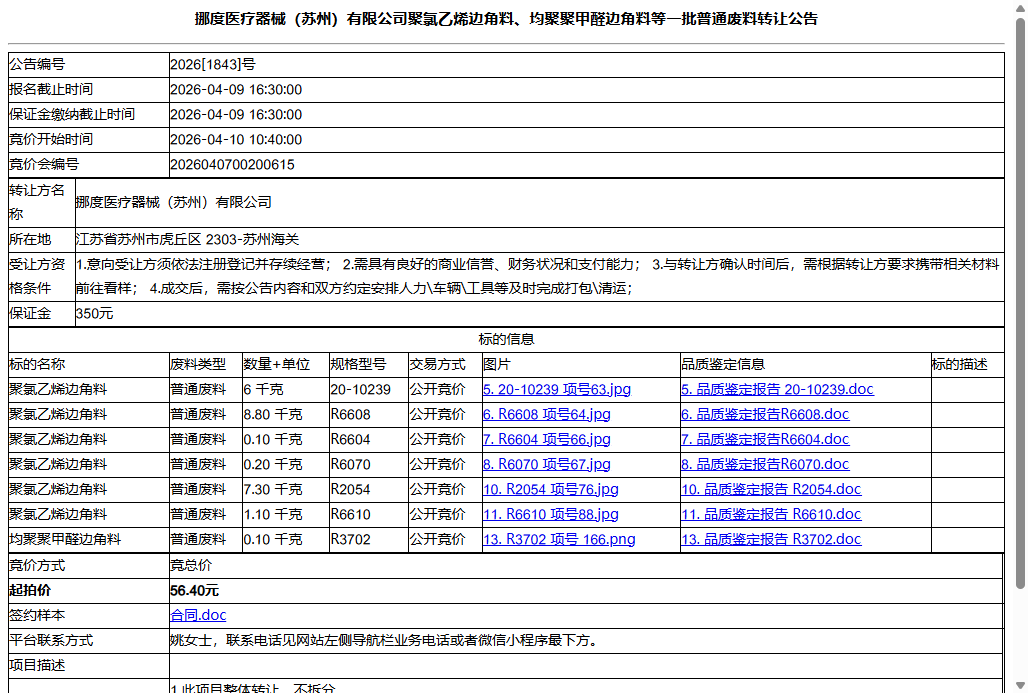Click the 规格型号 column header
The height and width of the screenshot is (693, 1028).
pos(359,365)
